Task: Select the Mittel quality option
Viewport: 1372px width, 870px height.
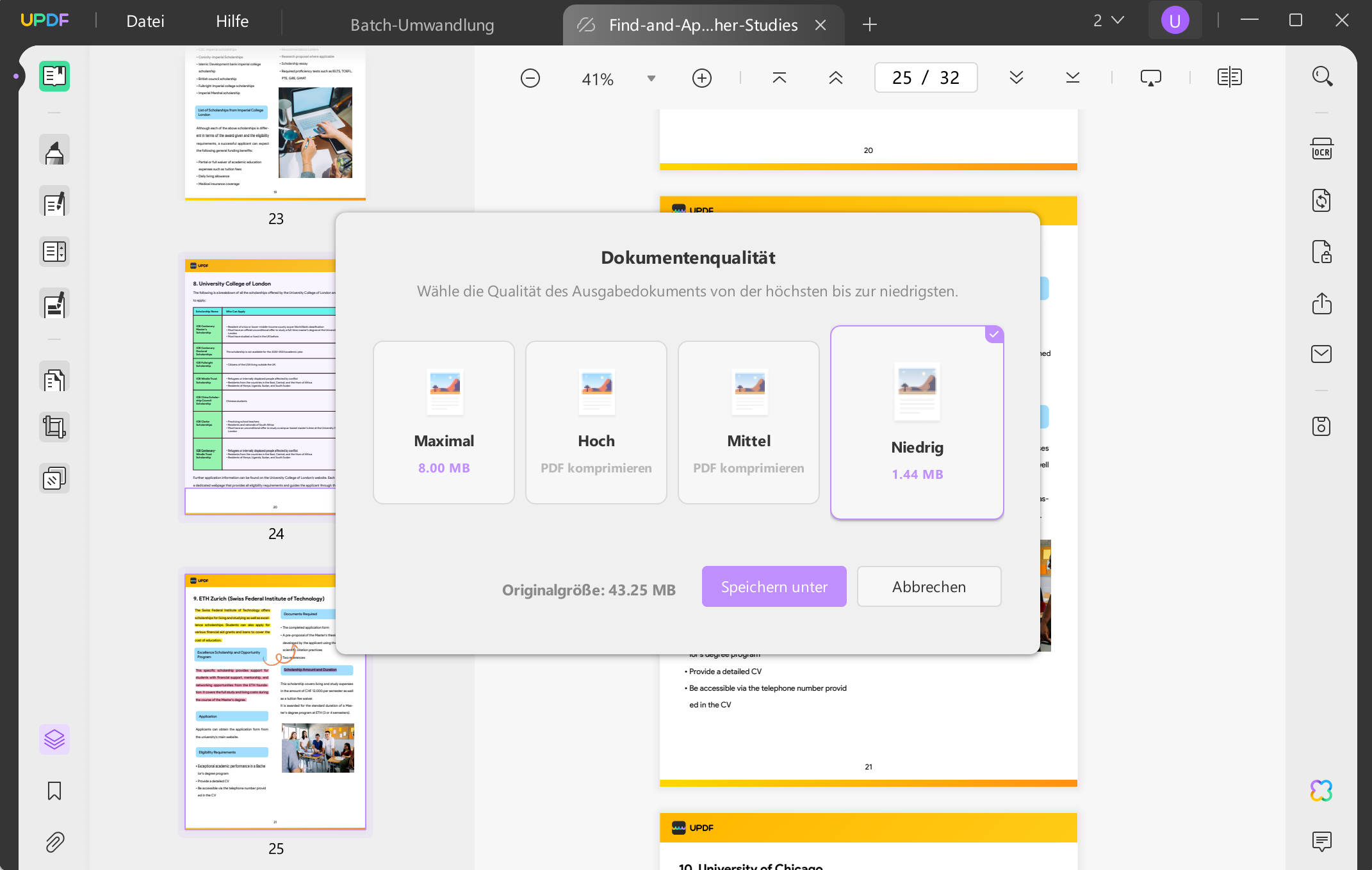Action: pyautogui.click(x=749, y=423)
